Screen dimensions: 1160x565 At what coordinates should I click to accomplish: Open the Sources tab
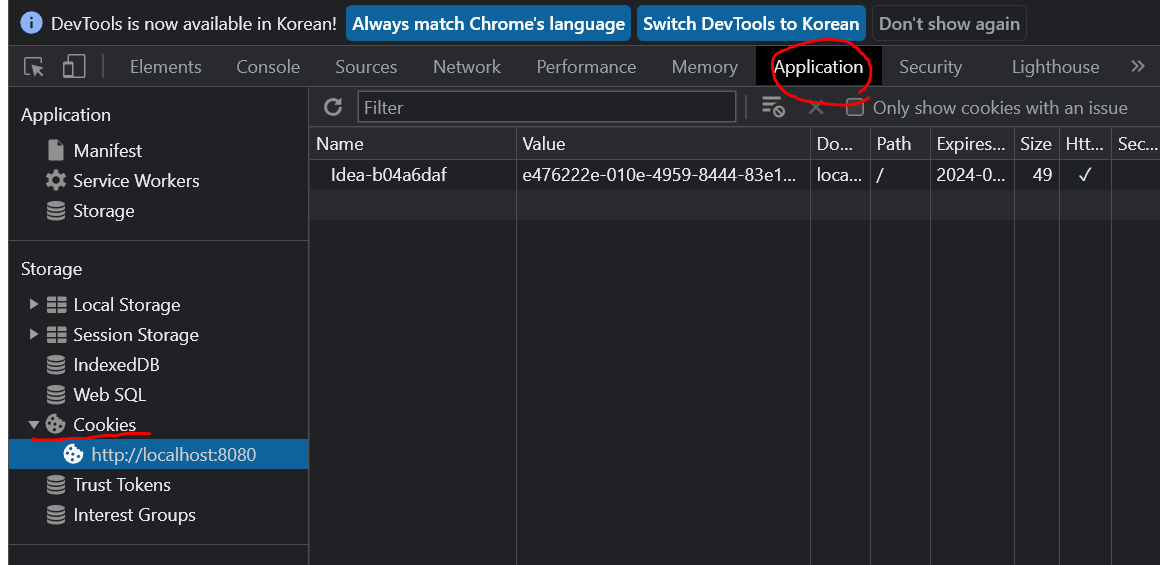(x=366, y=67)
